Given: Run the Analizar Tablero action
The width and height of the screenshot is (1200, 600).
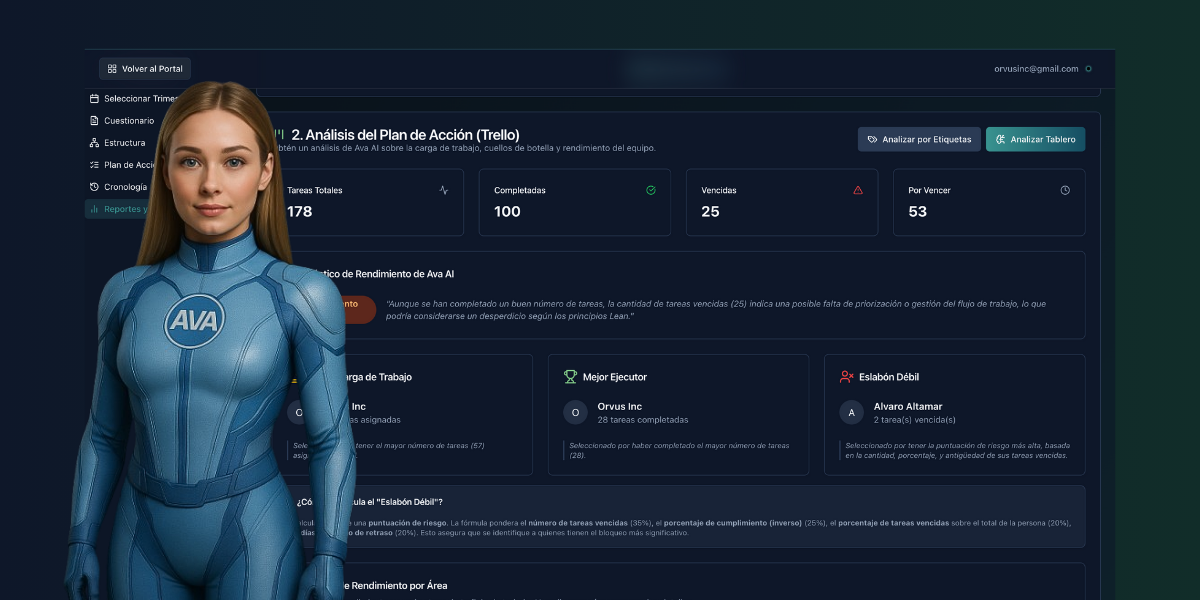Looking at the screenshot, I should coord(1035,139).
